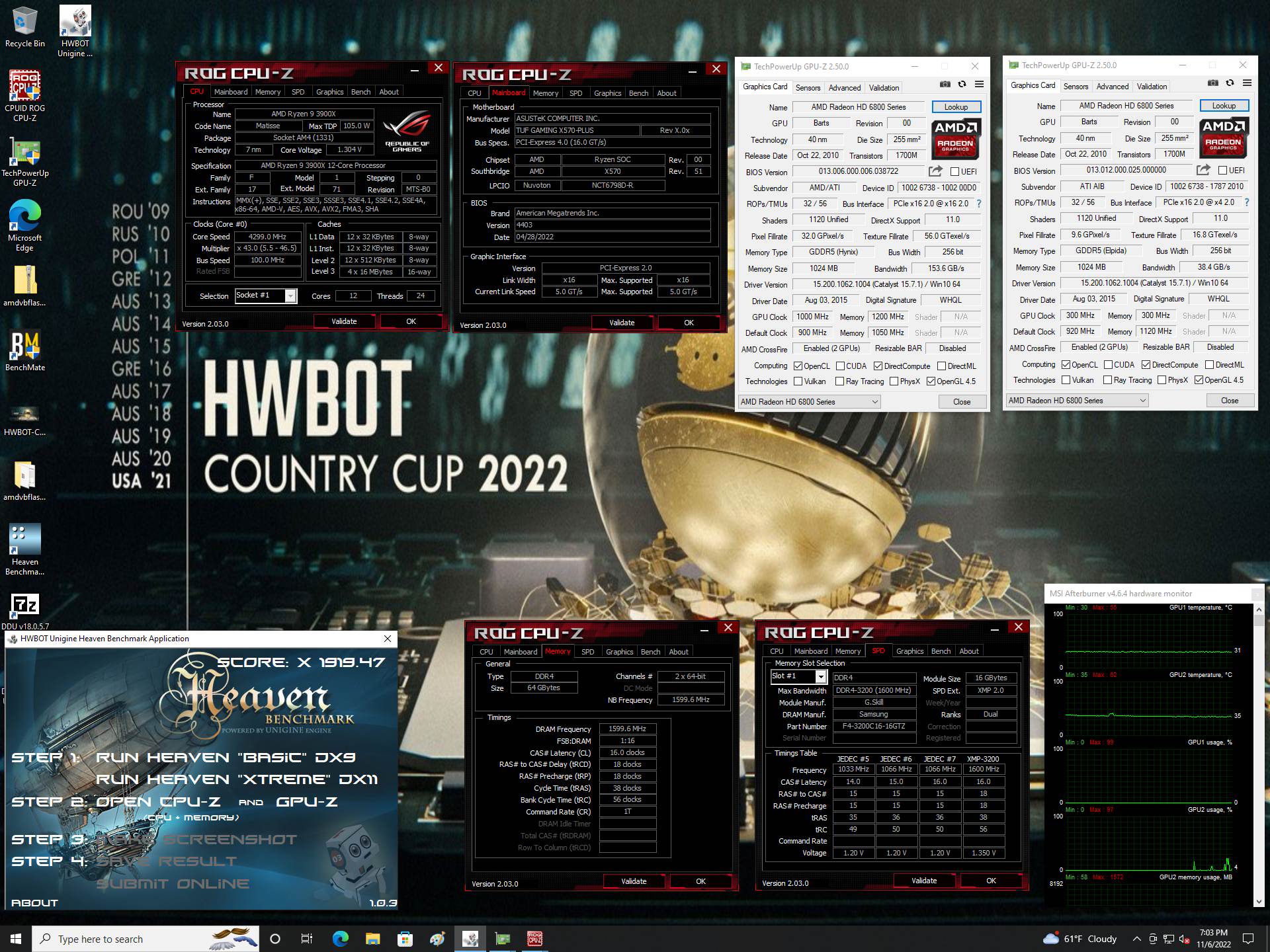The width and height of the screenshot is (1270, 952).
Task: Click the GPU1 temperature graph in Afterburner
Action: coord(1148,640)
